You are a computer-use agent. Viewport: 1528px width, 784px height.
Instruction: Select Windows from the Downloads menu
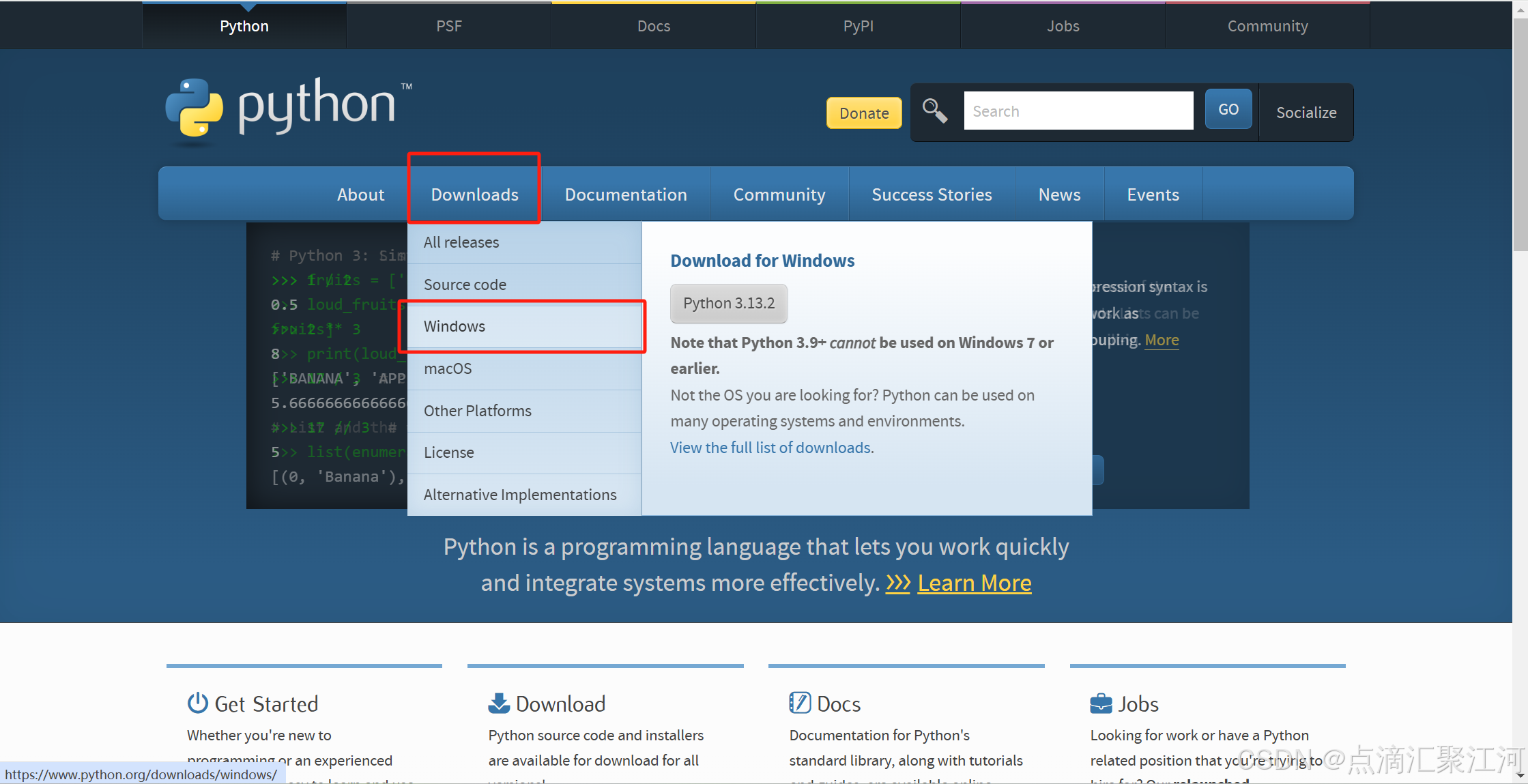click(455, 326)
